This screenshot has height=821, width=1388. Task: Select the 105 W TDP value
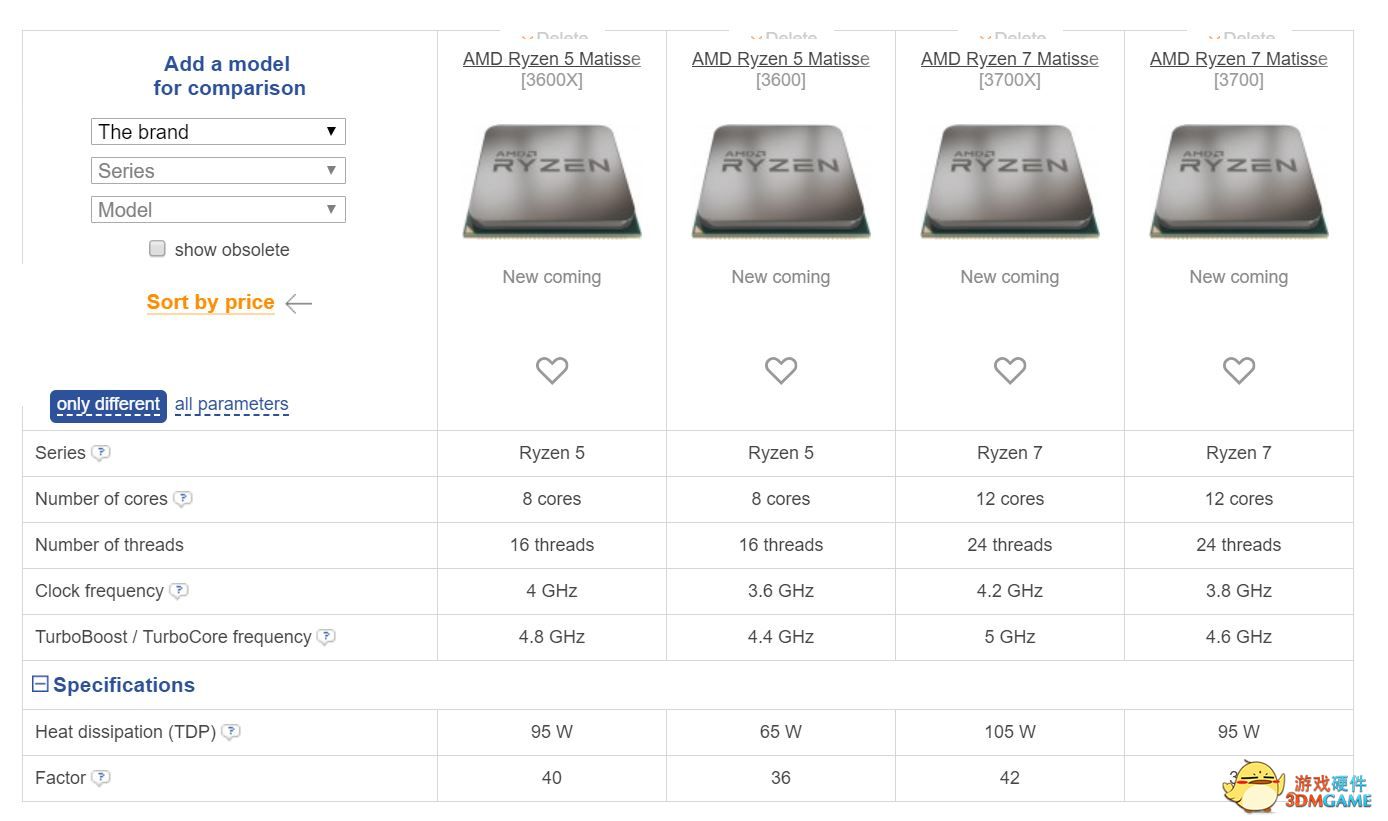tap(1010, 732)
